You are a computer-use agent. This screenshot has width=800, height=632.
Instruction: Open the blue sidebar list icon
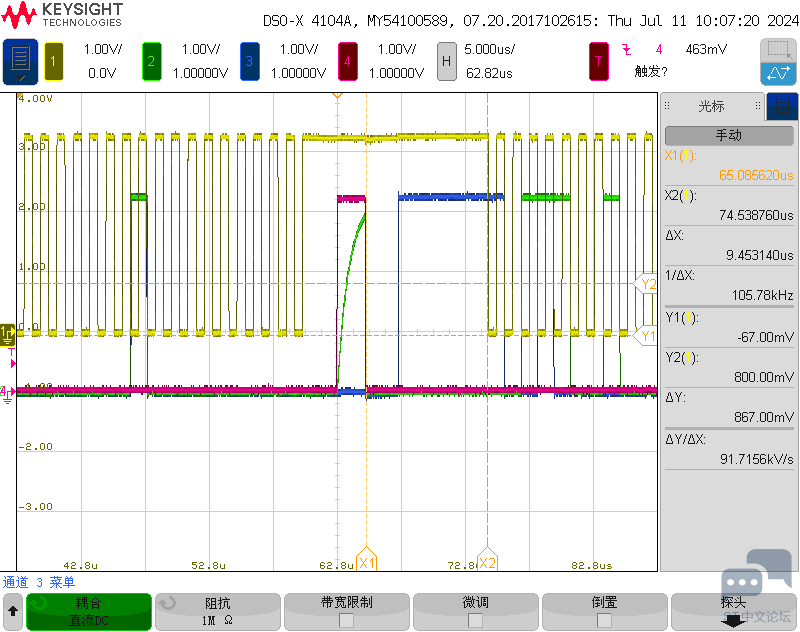click(x=782, y=106)
